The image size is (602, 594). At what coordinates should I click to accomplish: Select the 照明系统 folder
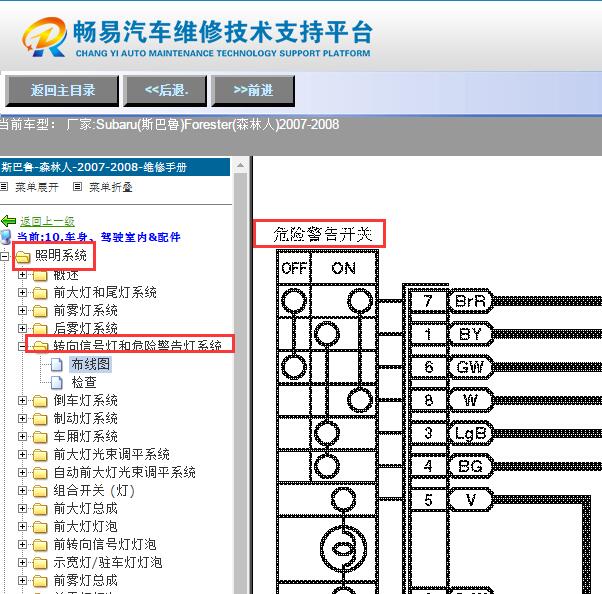coord(61,255)
